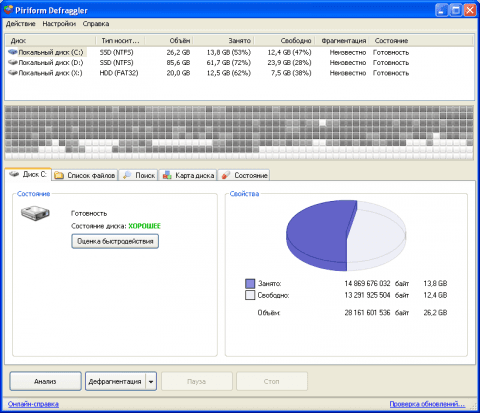Sort by the Фрагментация column header
The image size is (480, 413).
click(x=342, y=41)
